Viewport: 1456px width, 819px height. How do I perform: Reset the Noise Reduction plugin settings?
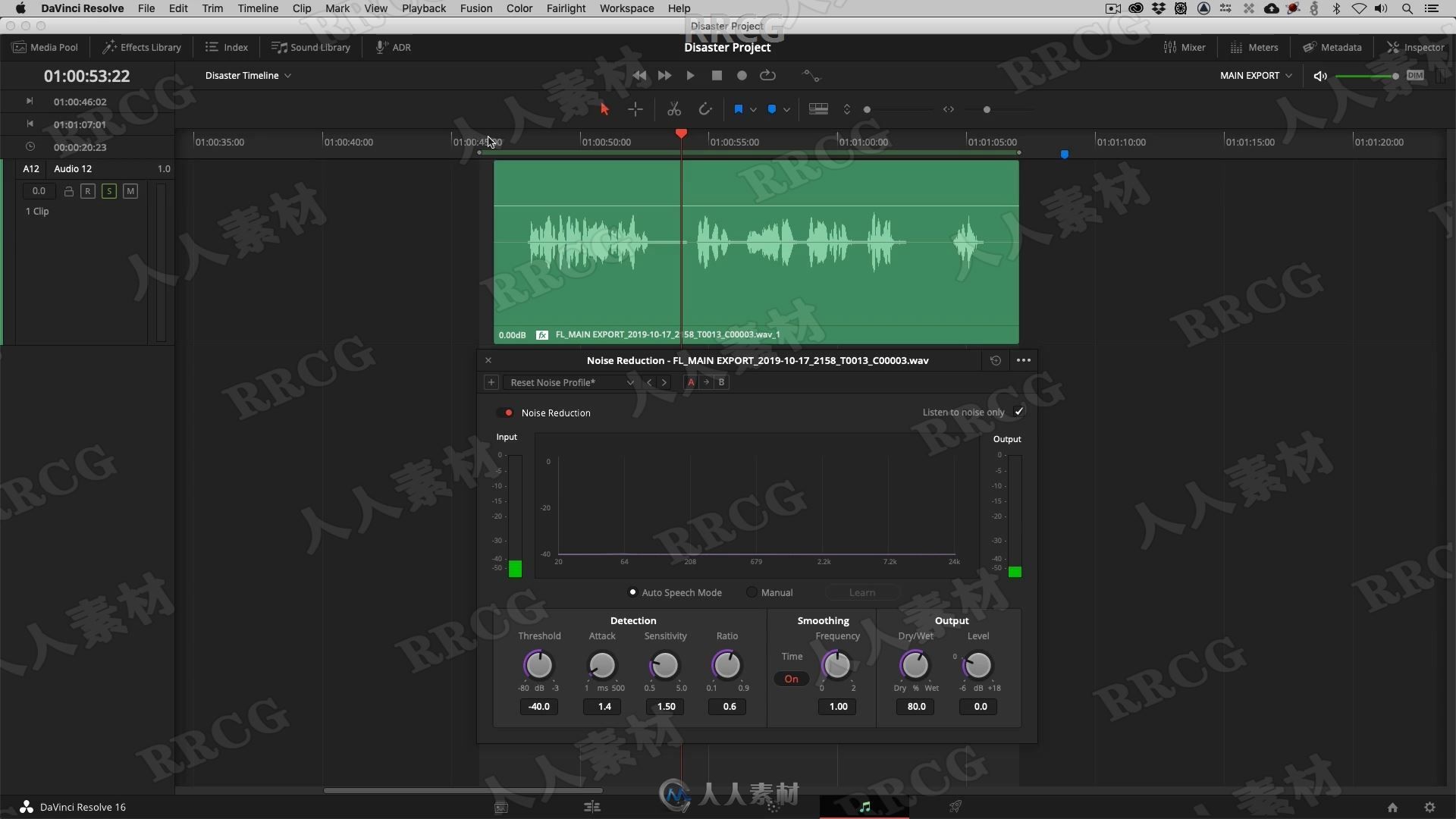[x=996, y=360]
